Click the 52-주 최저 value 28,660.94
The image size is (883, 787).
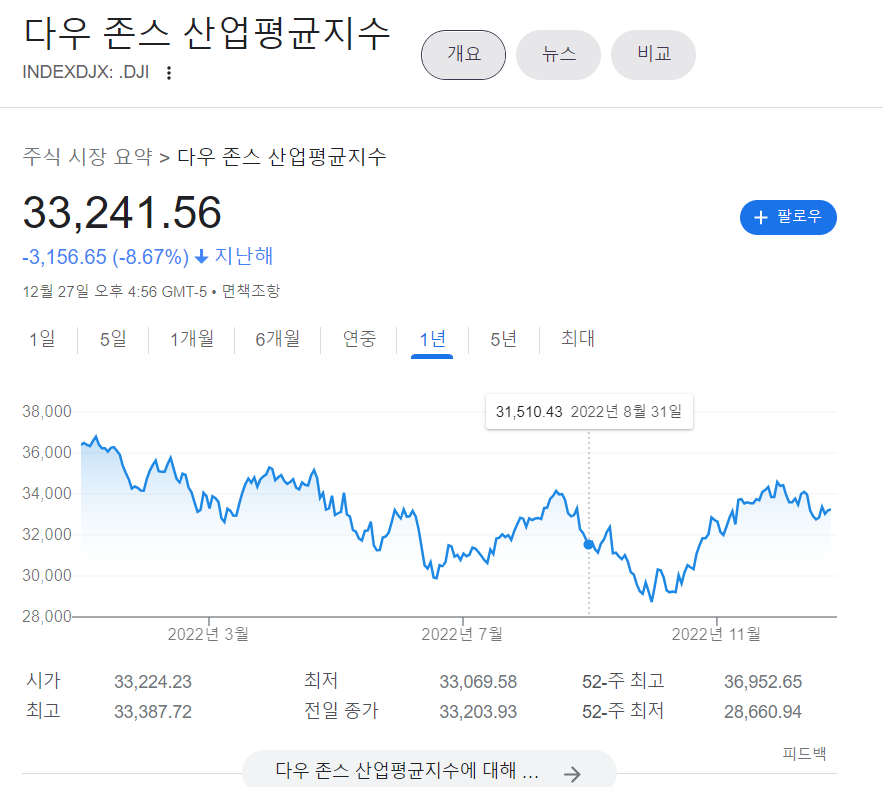762,712
